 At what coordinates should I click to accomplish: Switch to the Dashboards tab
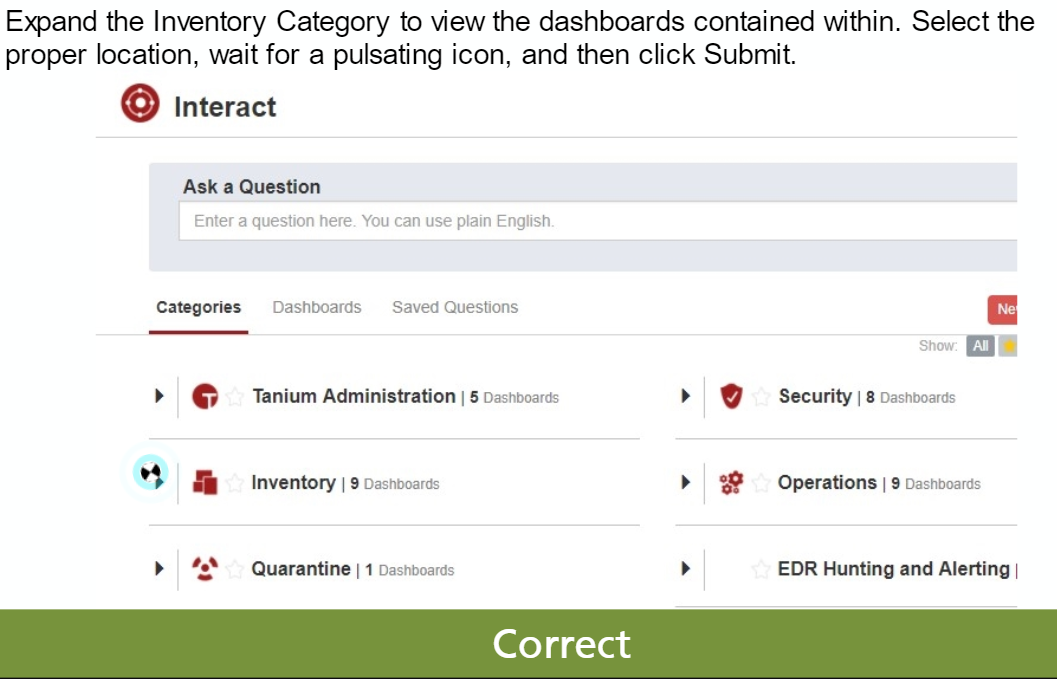316,307
